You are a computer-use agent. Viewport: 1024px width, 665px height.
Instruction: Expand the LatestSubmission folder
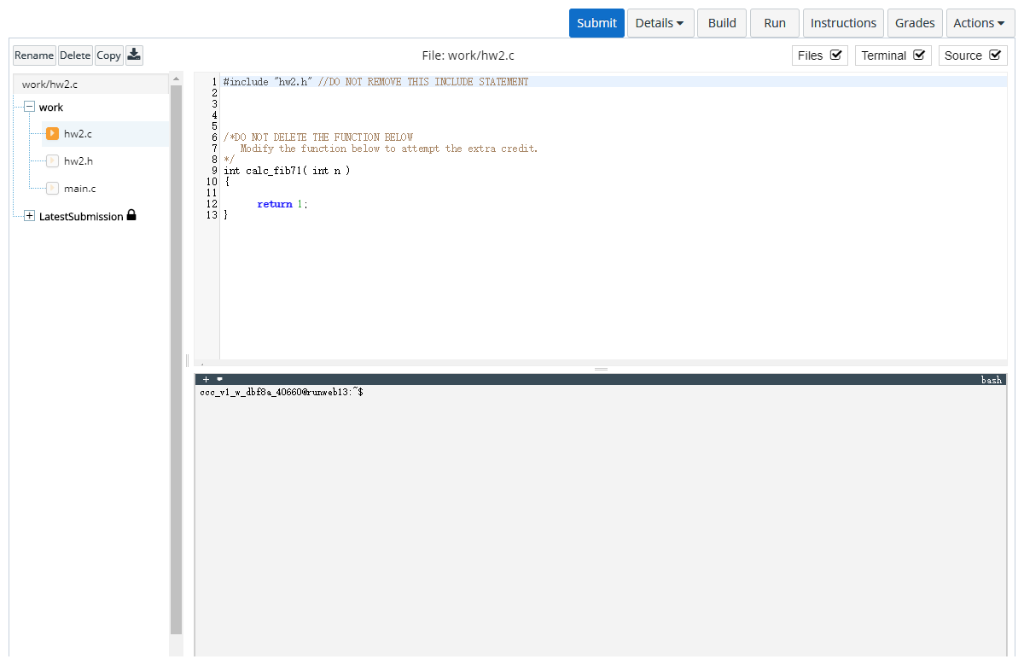pyautogui.click(x=28, y=215)
